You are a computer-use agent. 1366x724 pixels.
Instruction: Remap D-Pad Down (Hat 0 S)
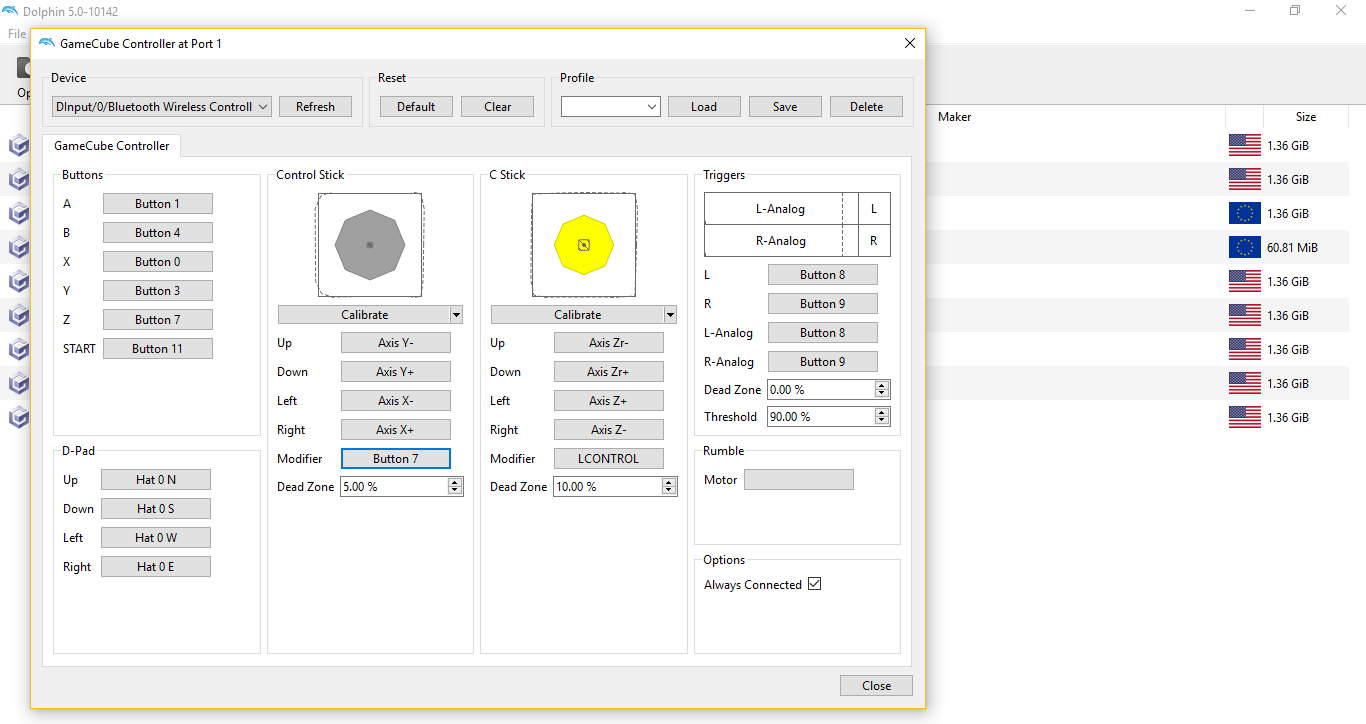coord(156,508)
